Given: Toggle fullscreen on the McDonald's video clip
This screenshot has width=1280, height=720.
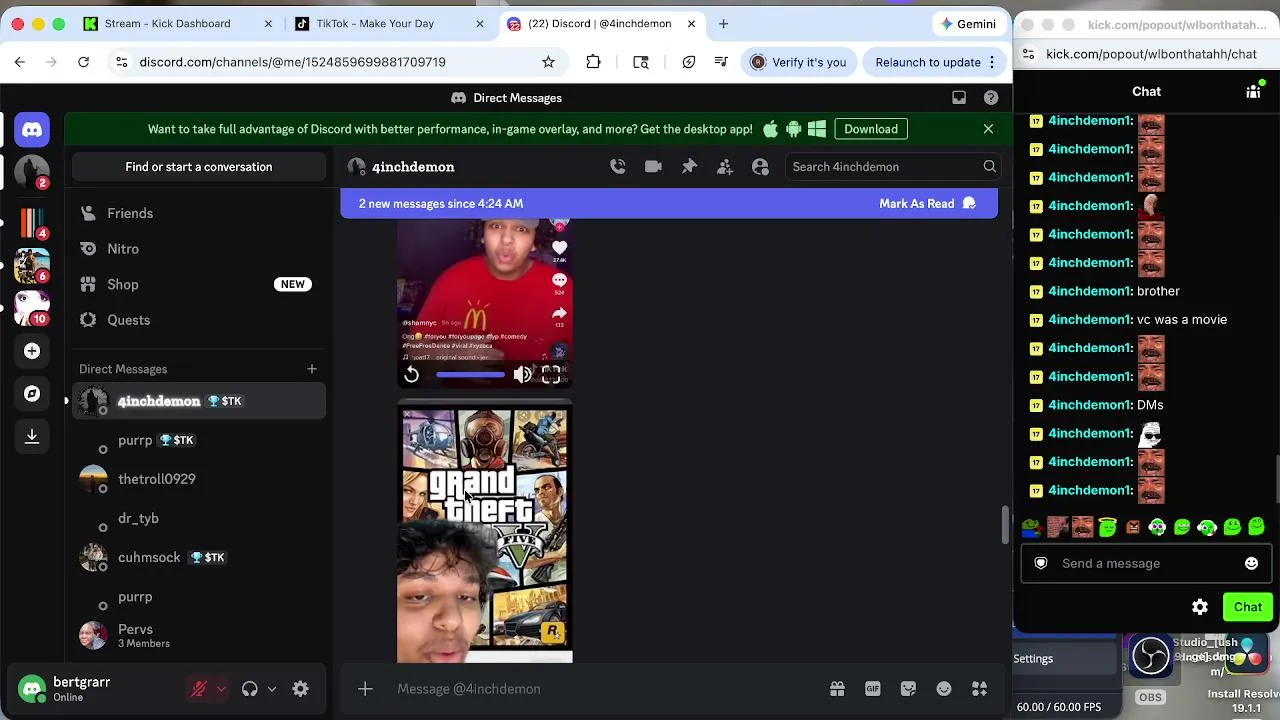Looking at the screenshot, I should [551, 374].
